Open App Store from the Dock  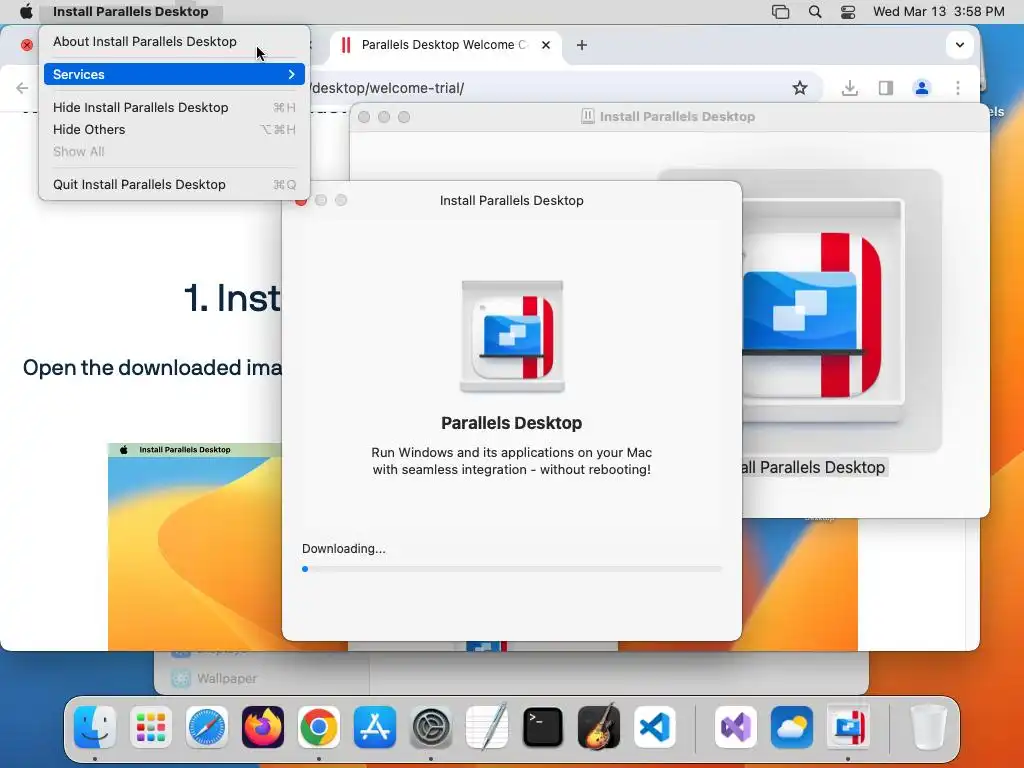(375, 727)
